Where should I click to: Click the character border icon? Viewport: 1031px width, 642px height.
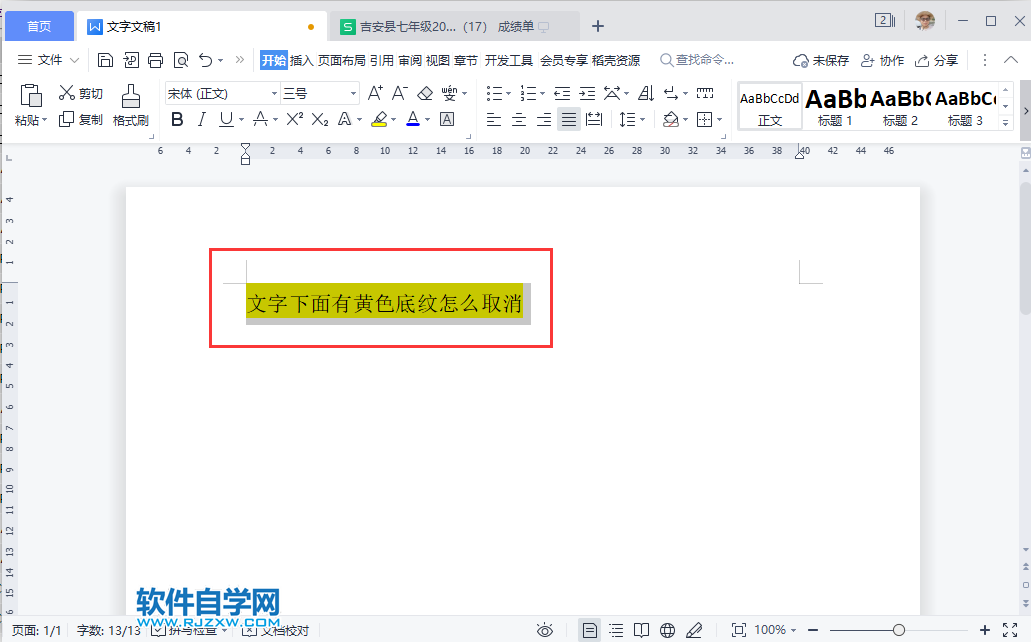(x=447, y=119)
